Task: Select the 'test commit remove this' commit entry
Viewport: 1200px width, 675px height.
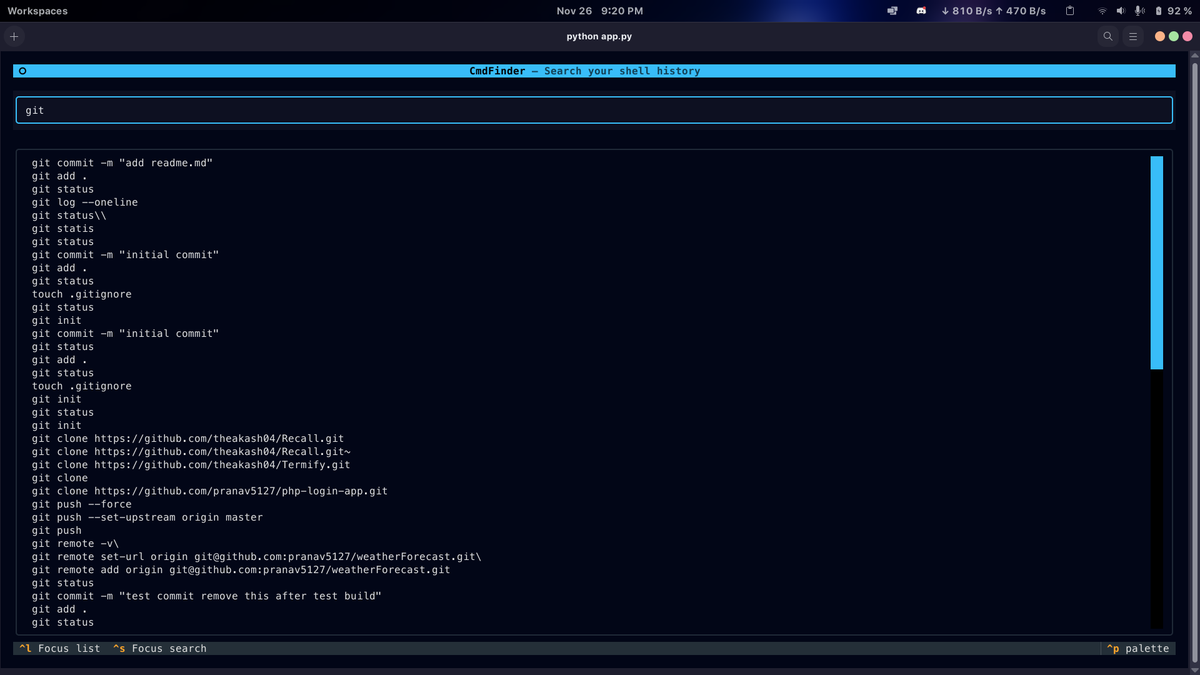Action: click(x=207, y=596)
